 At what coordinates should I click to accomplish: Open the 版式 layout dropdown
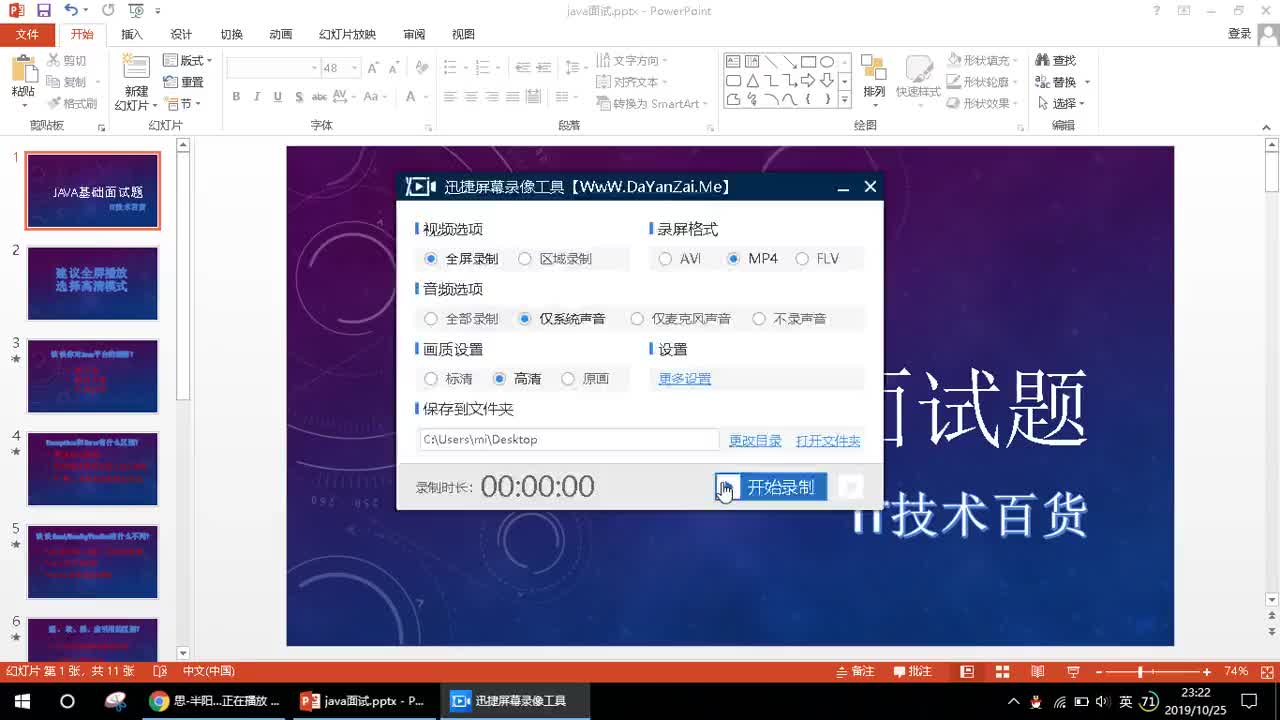coord(187,61)
